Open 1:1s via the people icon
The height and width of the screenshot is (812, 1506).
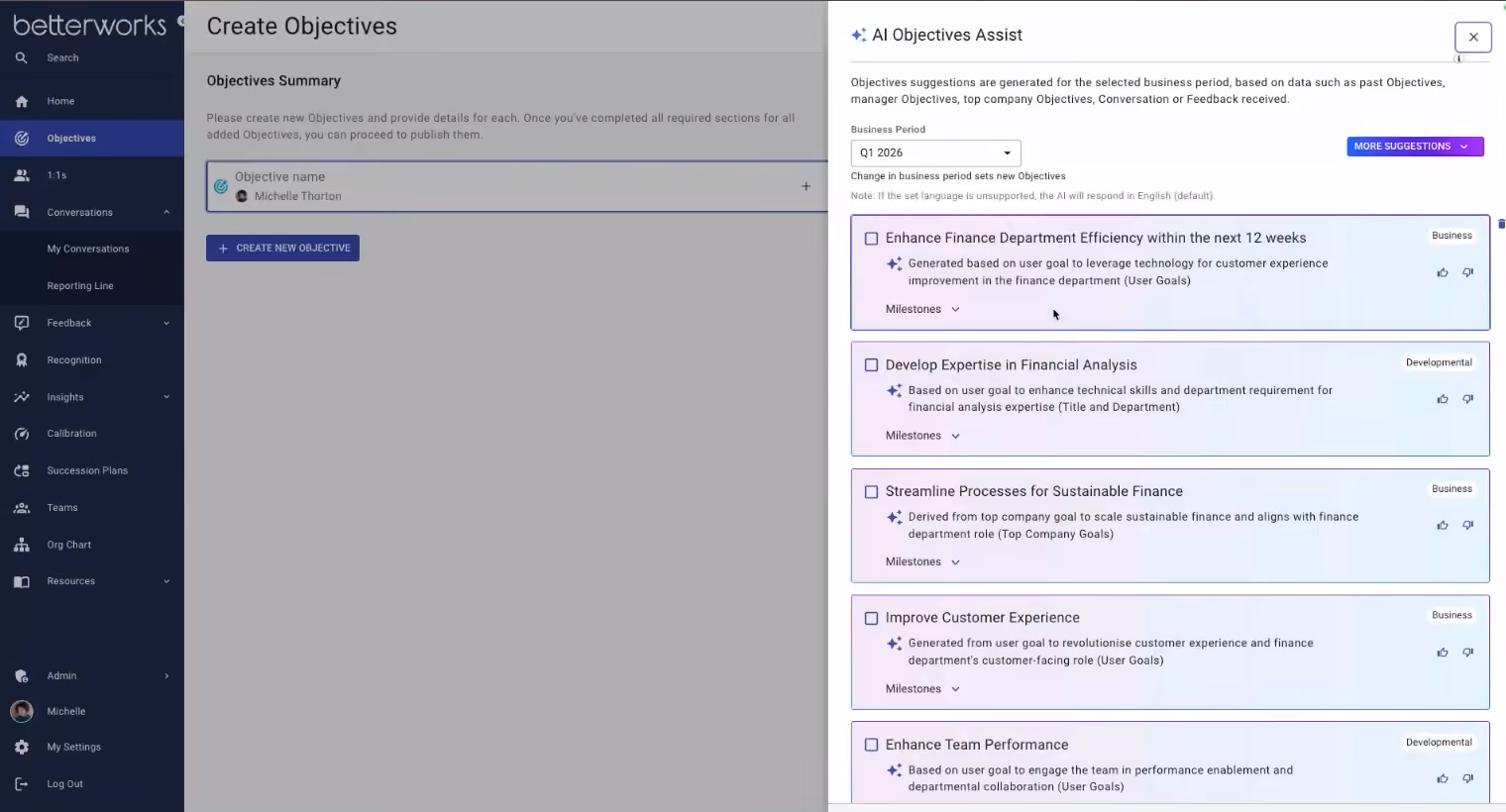pos(22,175)
